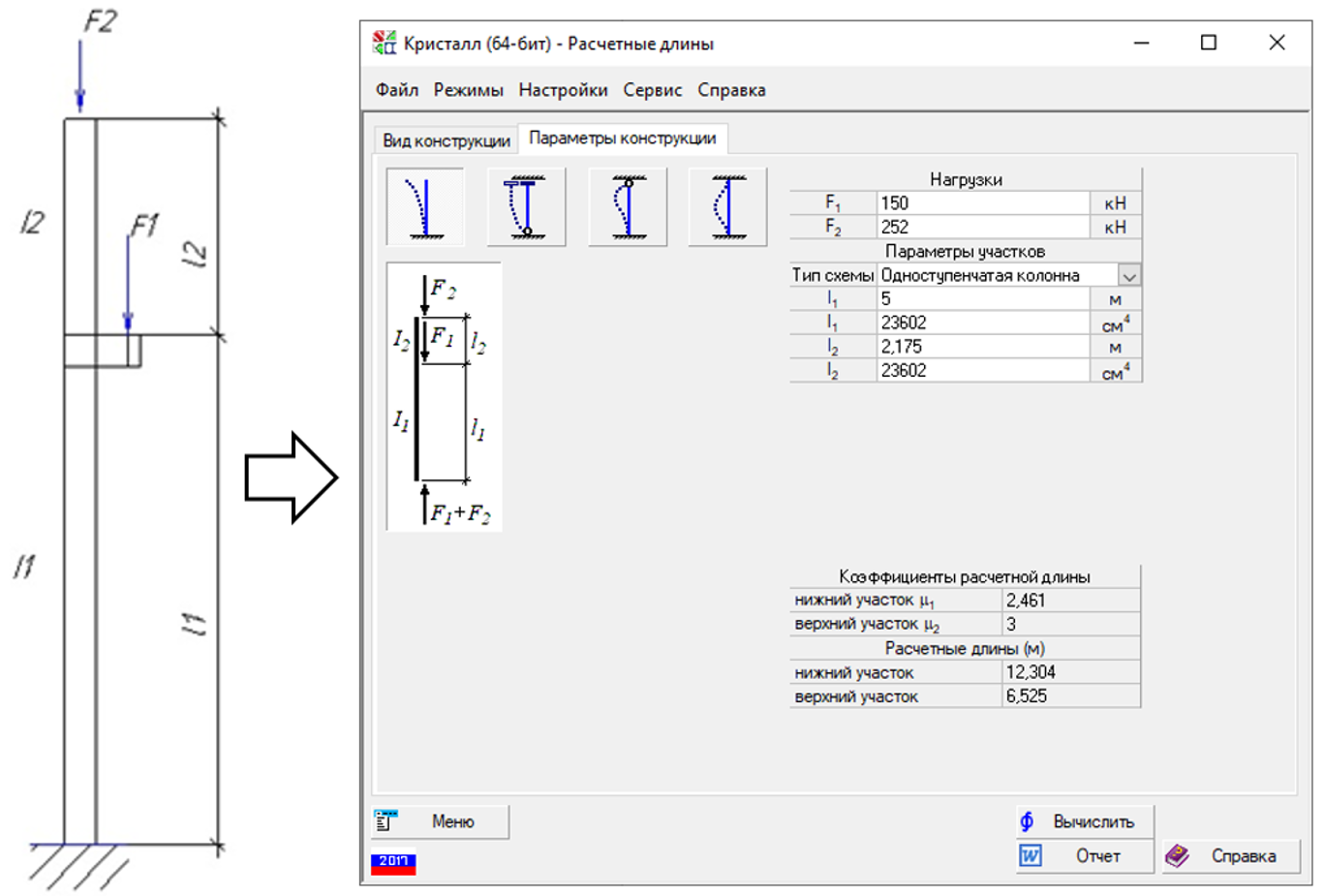Open the Режимы menu
1324x896 pixels.
468,90
